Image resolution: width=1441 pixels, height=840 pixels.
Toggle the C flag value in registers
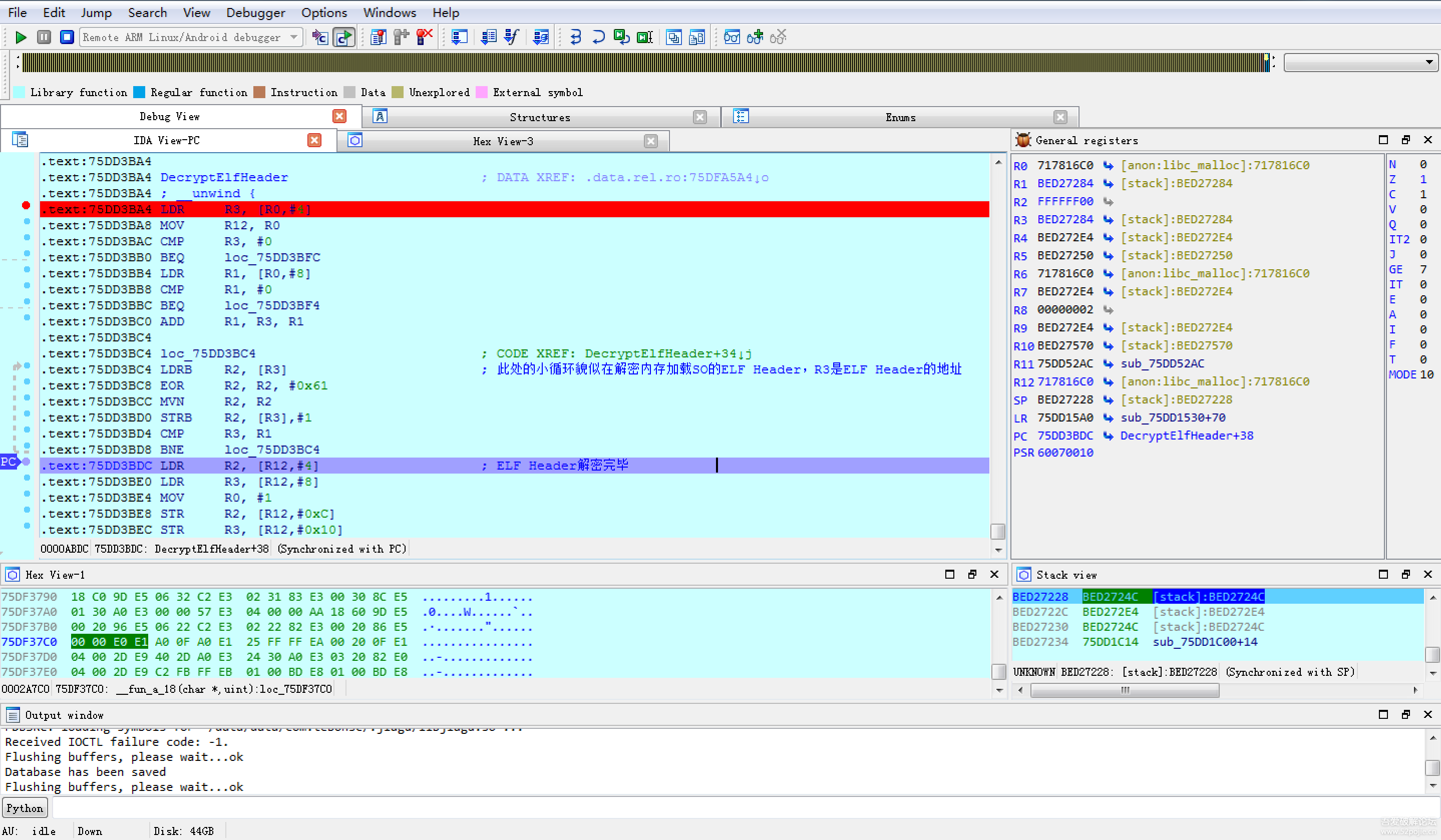(1423, 194)
